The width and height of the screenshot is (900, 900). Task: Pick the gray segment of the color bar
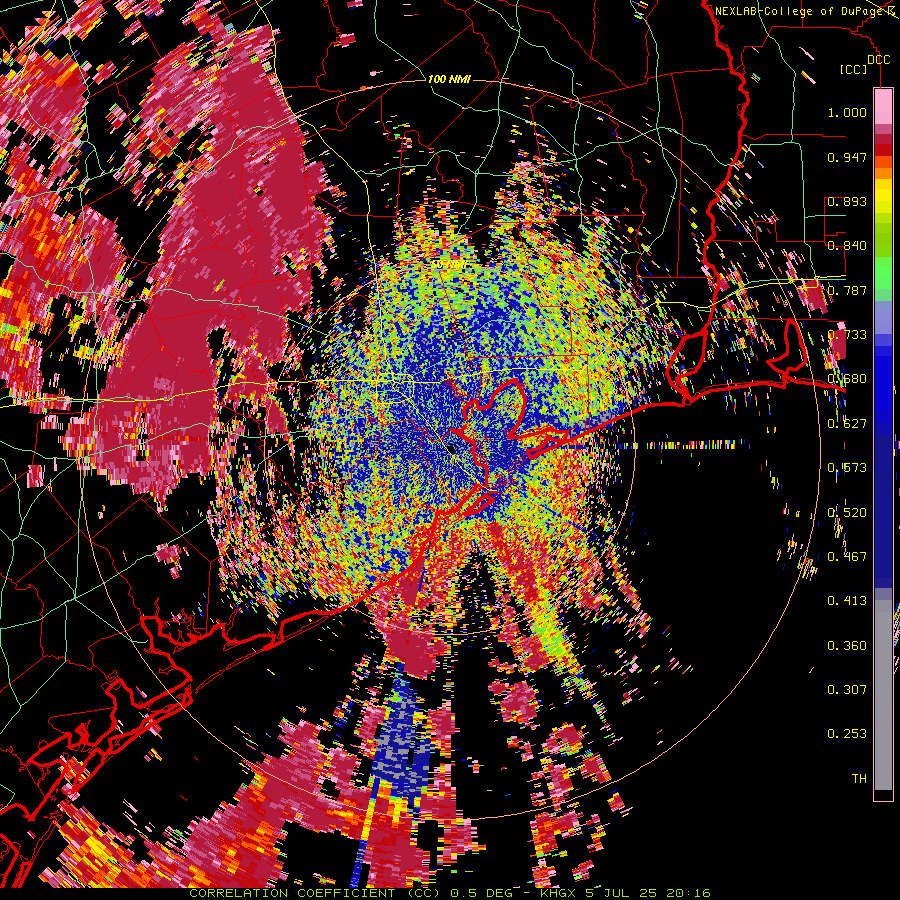[883, 695]
